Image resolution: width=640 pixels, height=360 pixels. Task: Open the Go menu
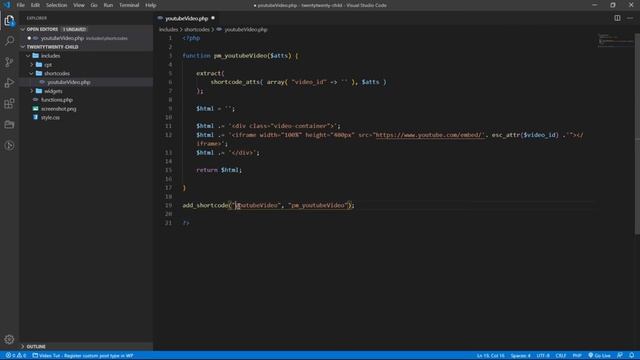pos(94,5)
